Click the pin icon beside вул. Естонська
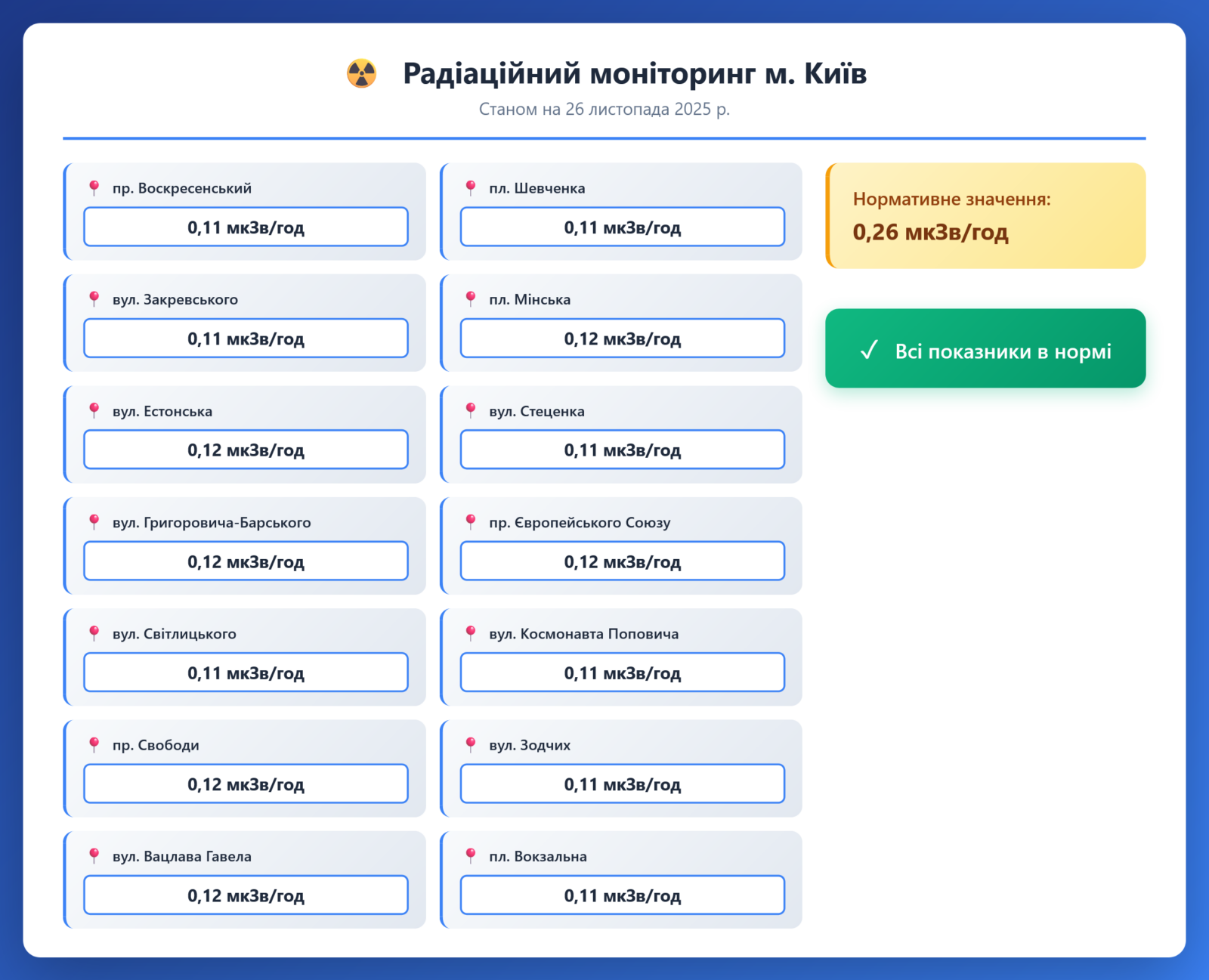The height and width of the screenshot is (980, 1209). 94,410
